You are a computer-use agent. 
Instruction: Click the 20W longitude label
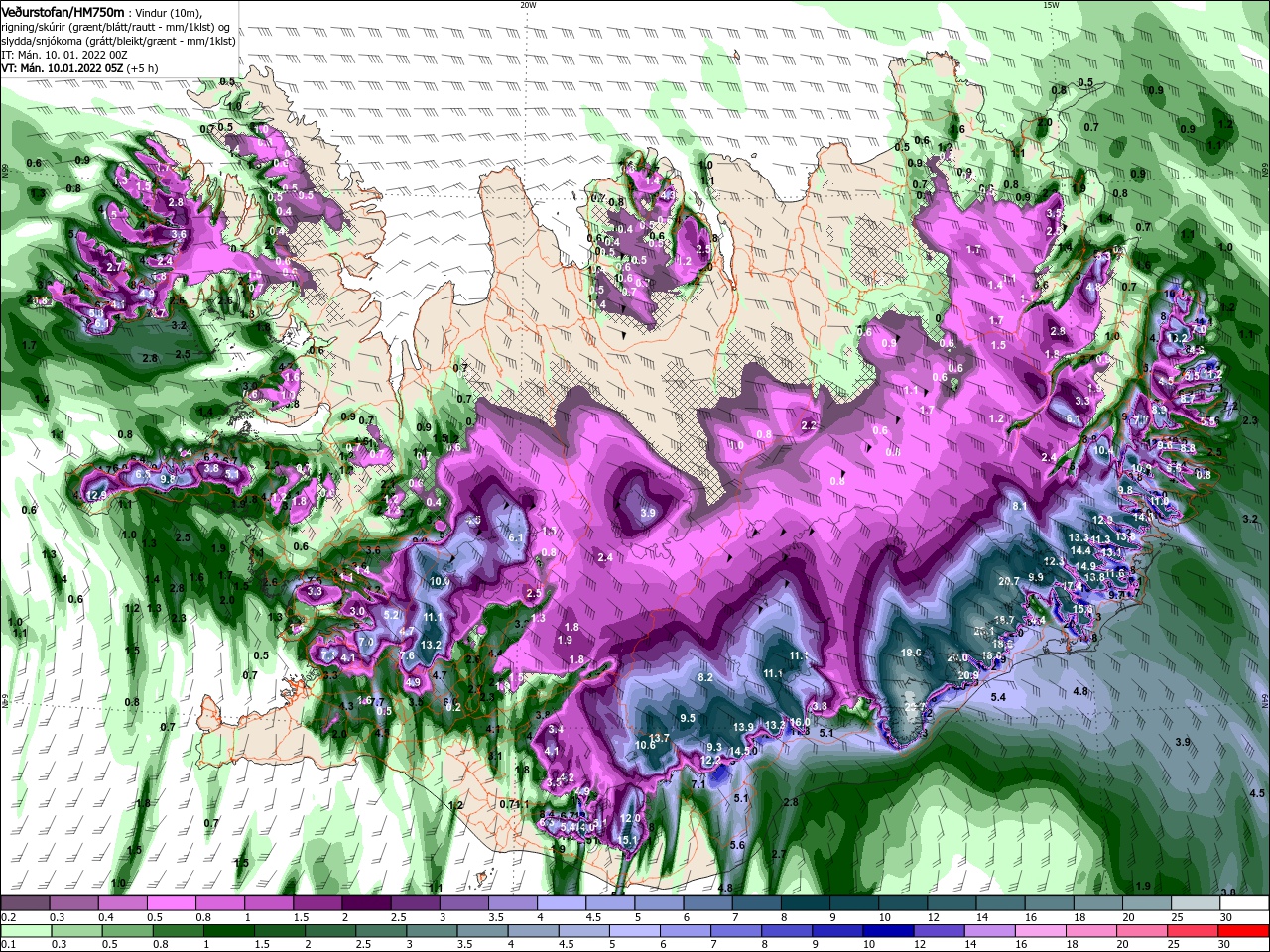tap(528, 5)
